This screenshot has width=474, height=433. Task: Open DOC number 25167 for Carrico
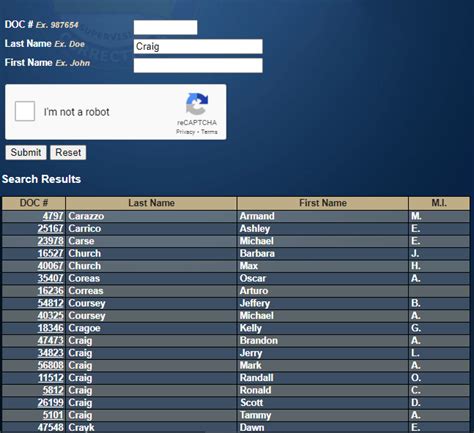pos(50,229)
